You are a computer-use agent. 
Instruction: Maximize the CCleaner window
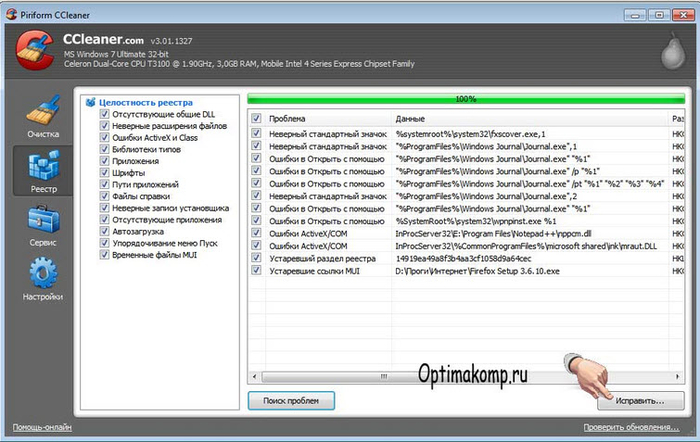(659, 15)
